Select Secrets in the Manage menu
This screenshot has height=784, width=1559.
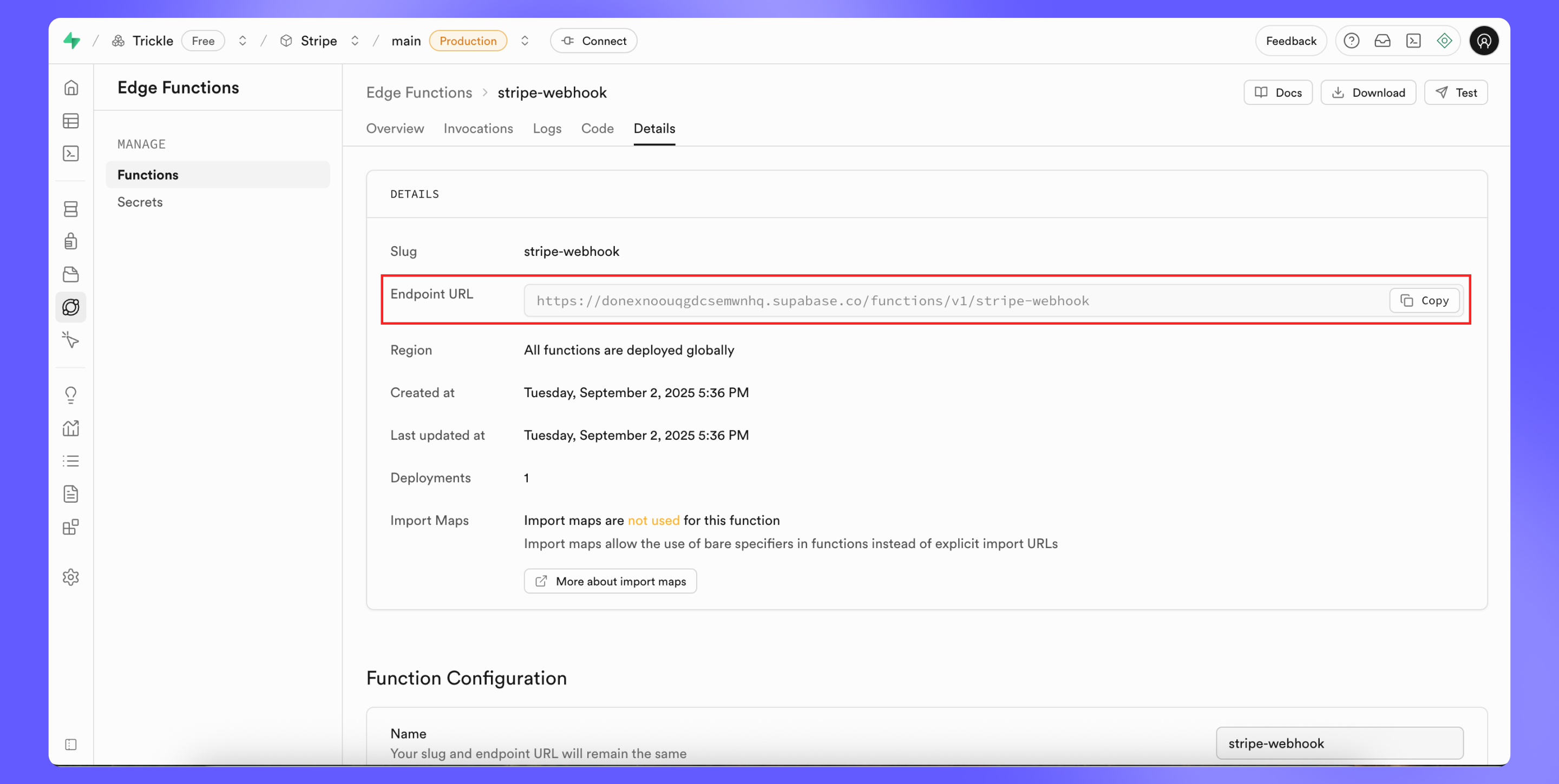coord(140,202)
